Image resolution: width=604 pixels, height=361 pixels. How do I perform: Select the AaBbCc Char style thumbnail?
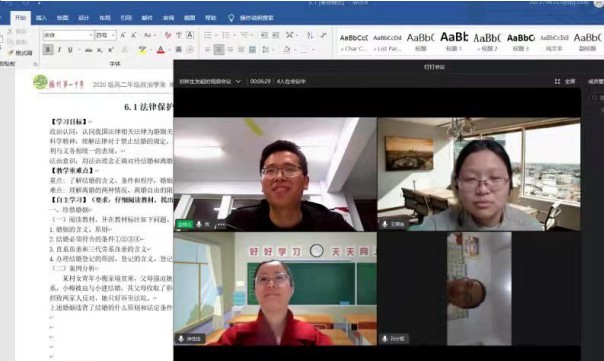[x=354, y=42]
